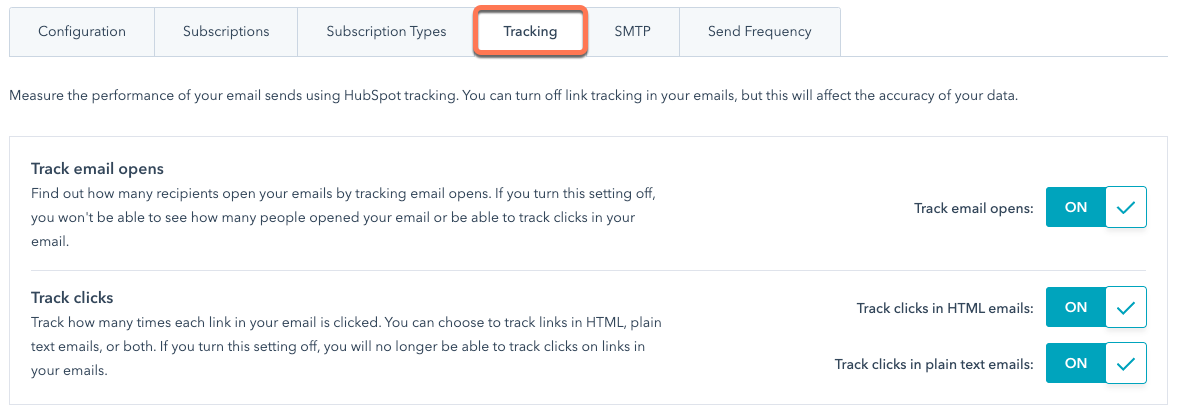Screen dimensions: 1184x414
Task: Click the bold 'Track clicks' section heading
Action: click(72, 297)
